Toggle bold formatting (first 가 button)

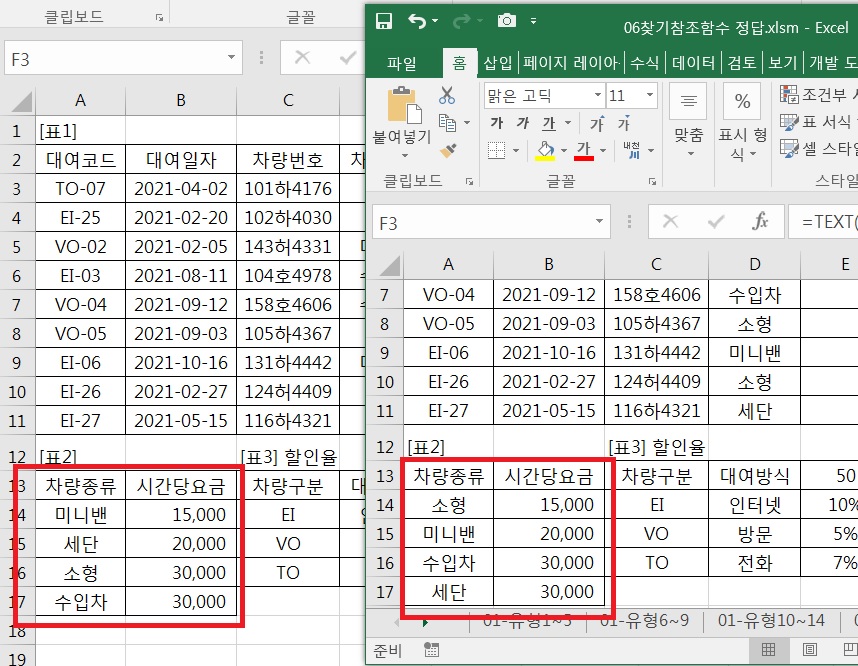497,124
